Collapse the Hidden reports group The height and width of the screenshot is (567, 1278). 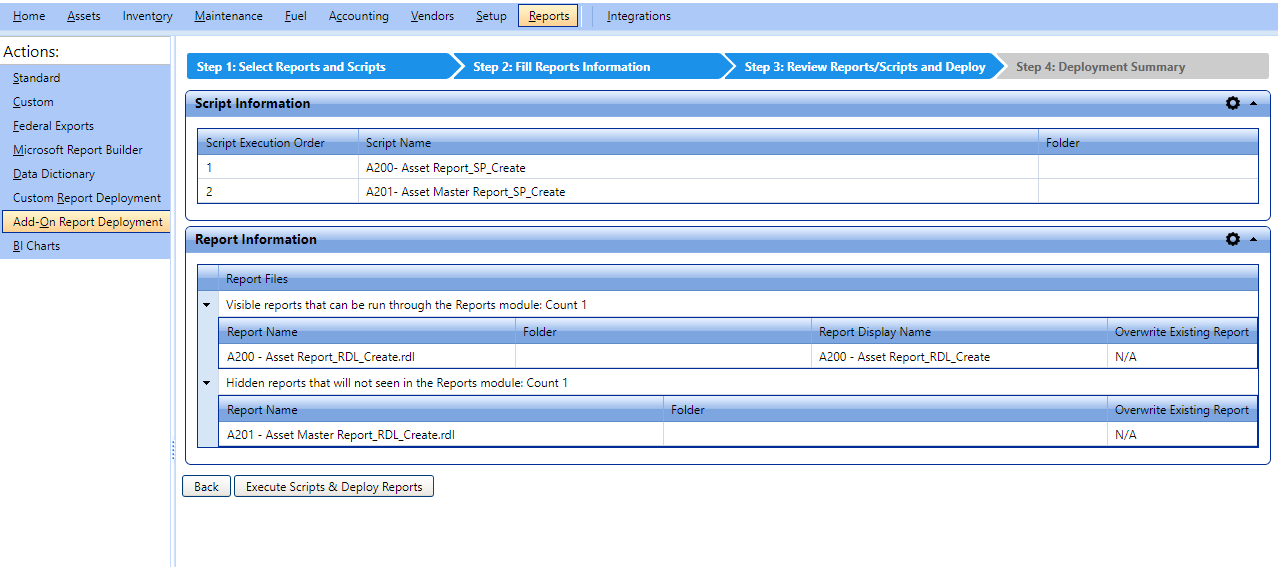(207, 382)
